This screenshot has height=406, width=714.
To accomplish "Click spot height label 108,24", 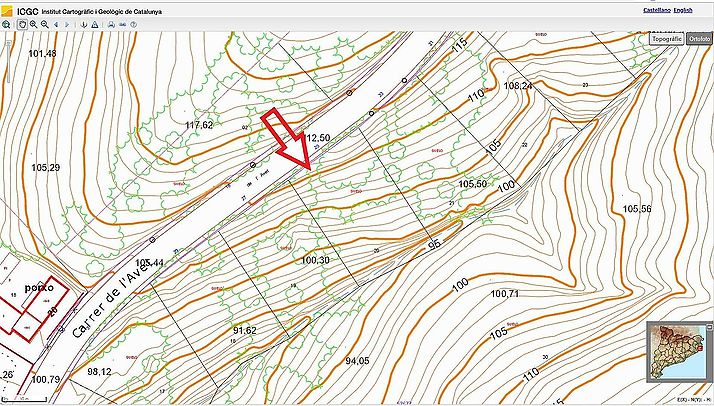I will click(518, 86).
